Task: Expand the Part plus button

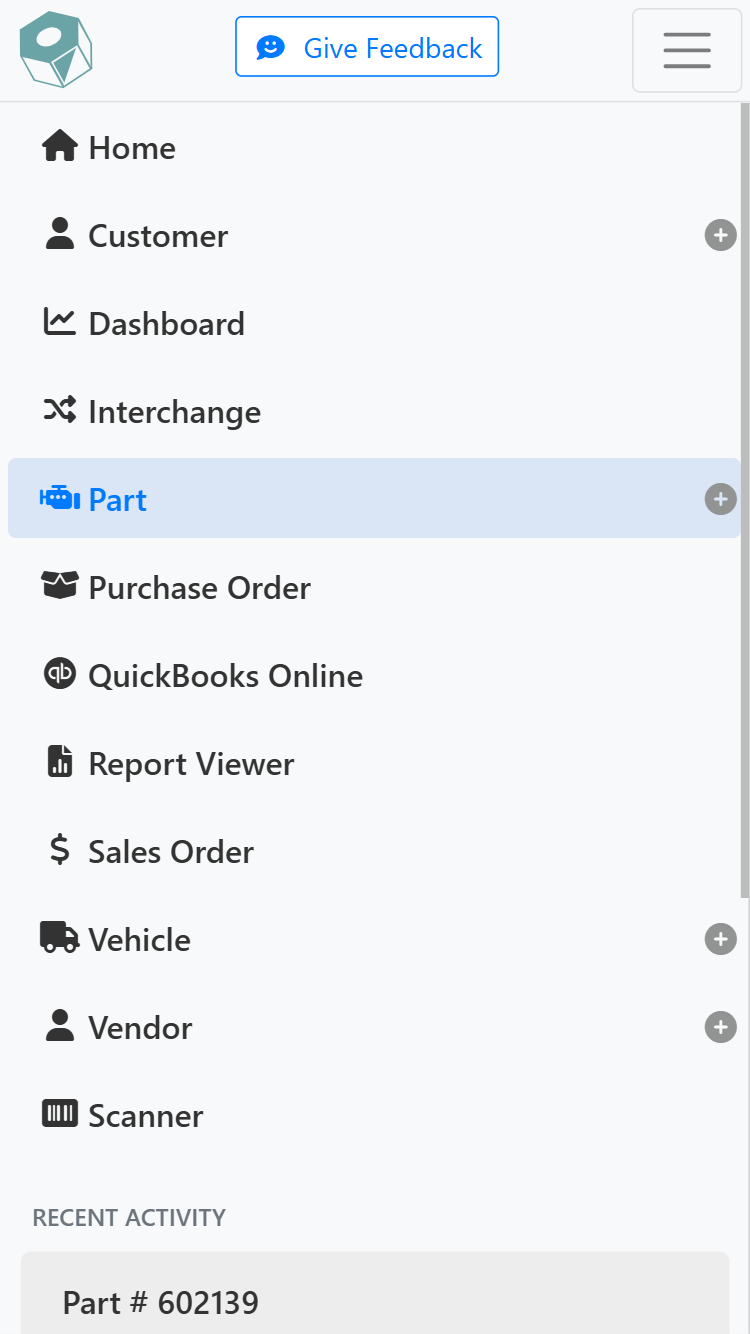Action: pos(720,499)
